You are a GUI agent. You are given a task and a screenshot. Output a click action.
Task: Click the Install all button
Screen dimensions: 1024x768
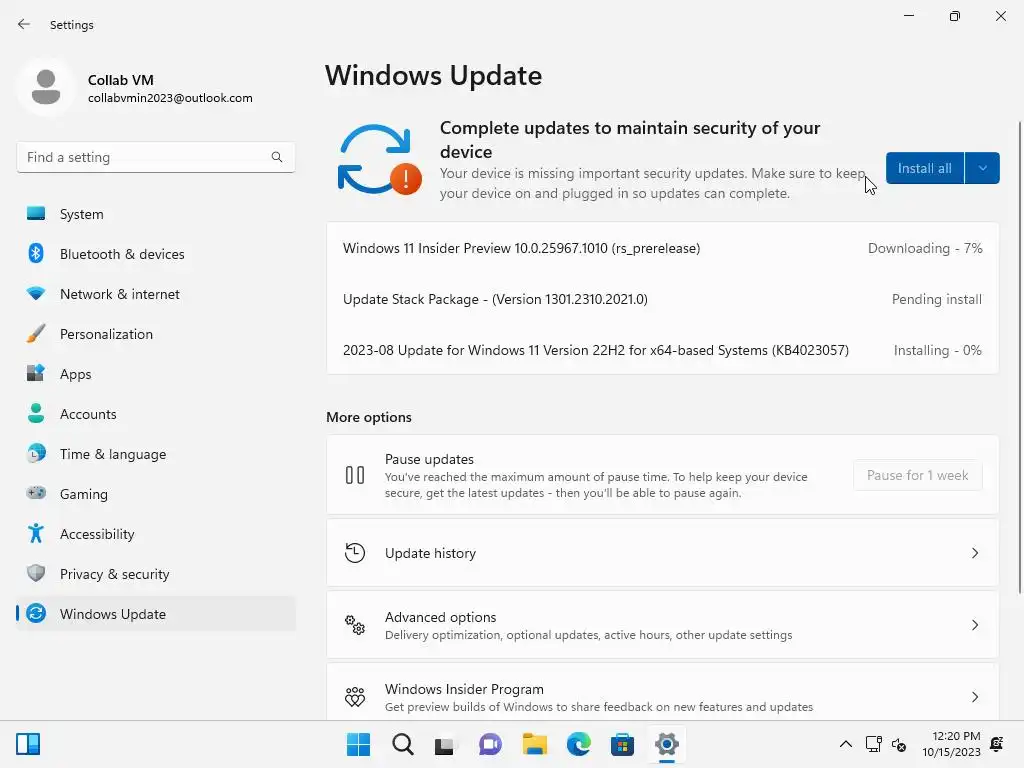pos(924,168)
